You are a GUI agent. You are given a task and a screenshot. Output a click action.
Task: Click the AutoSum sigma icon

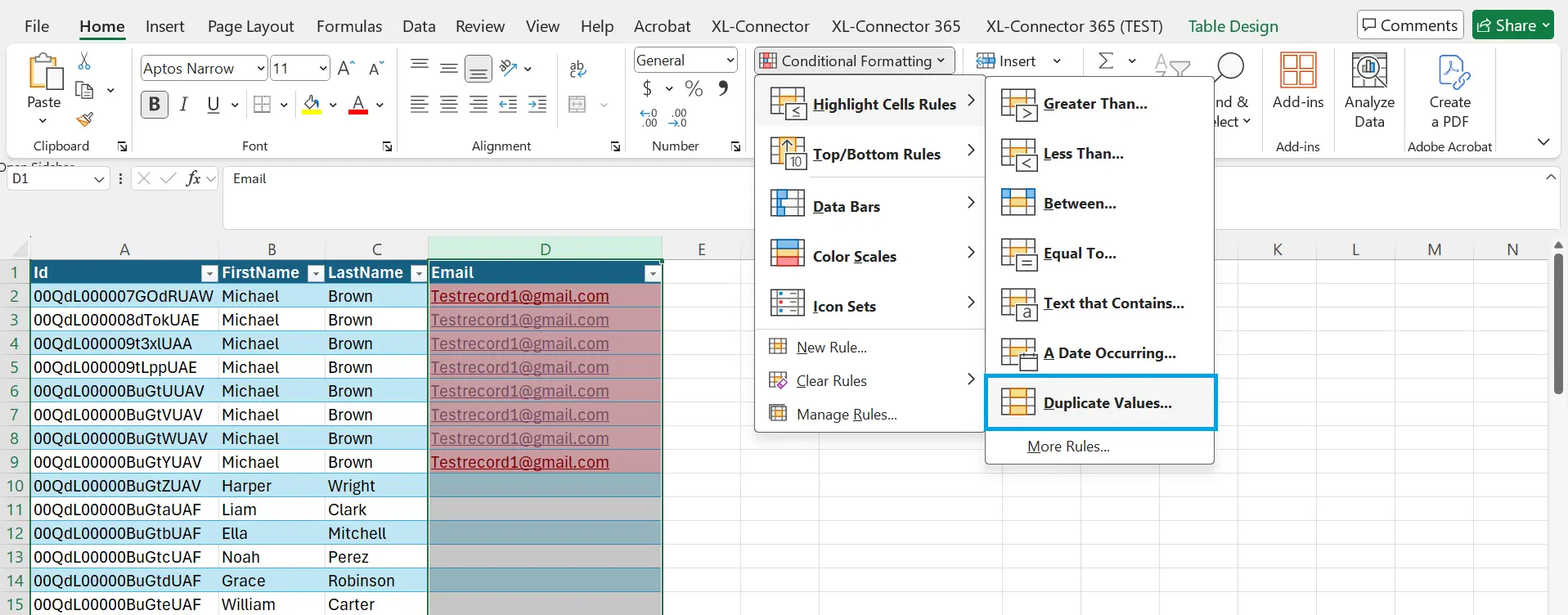pyautogui.click(x=1106, y=61)
